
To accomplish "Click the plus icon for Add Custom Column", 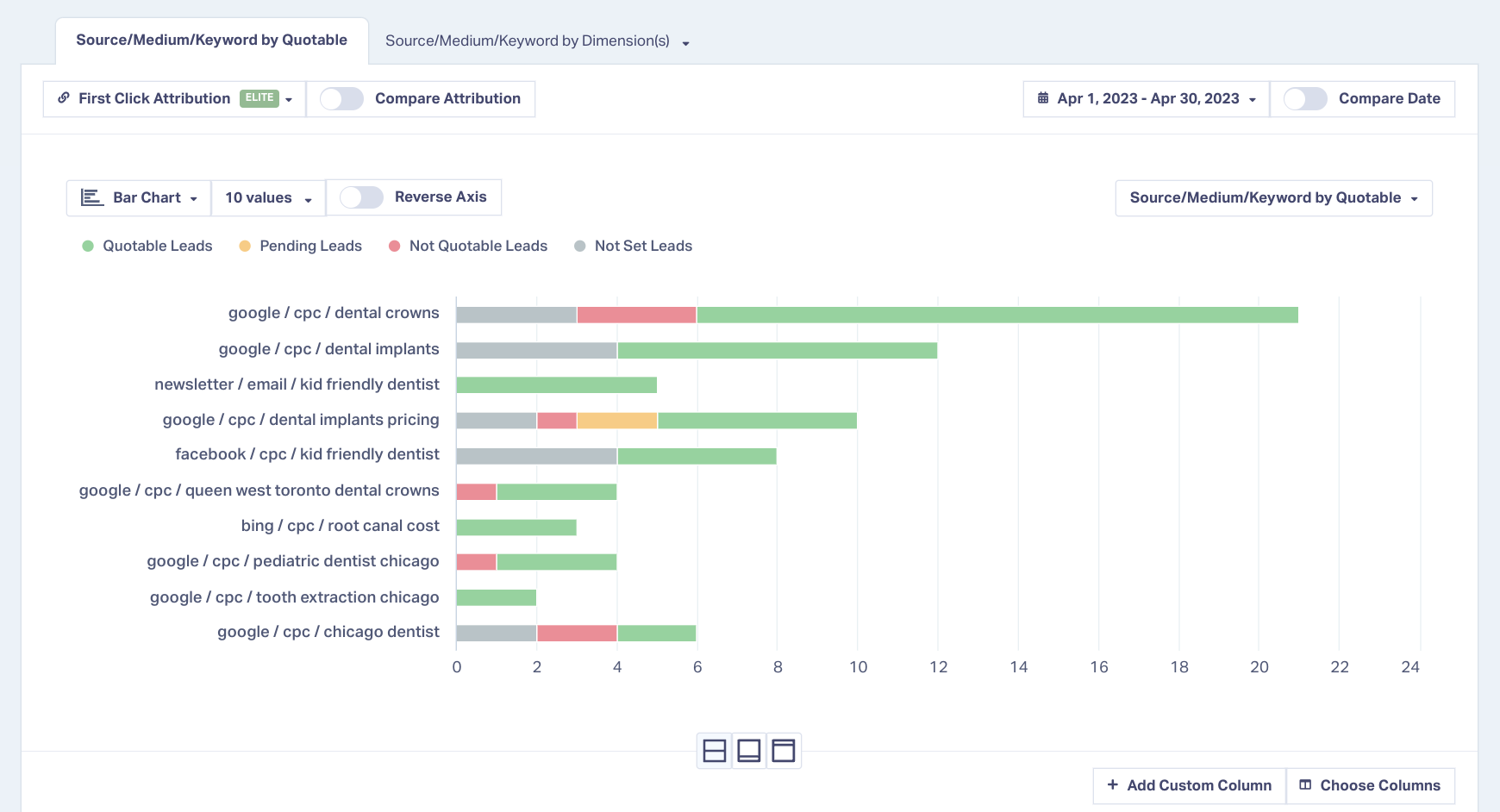I will [1113, 785].
